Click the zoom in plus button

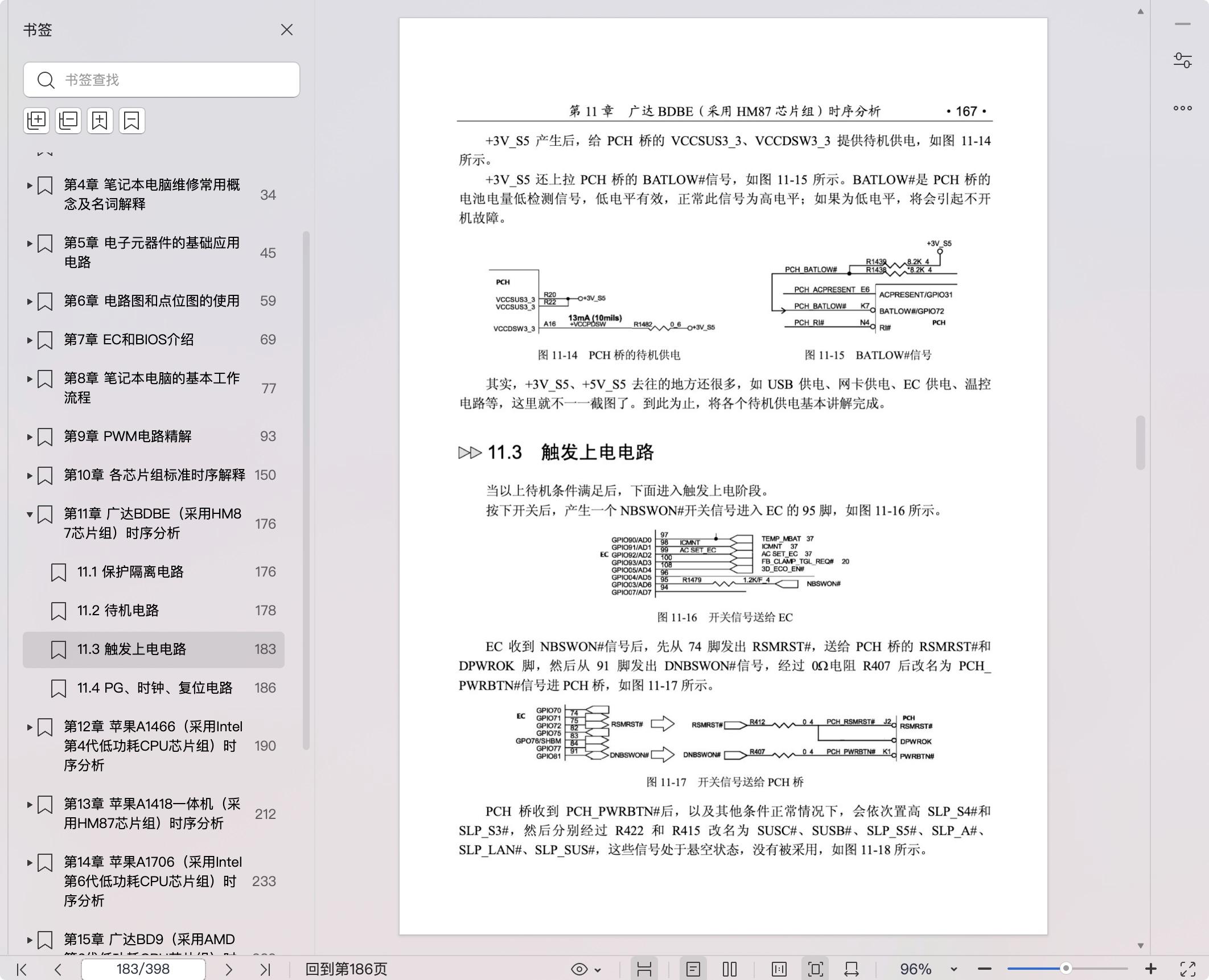pyautogui.click(x=1150, y=969)
